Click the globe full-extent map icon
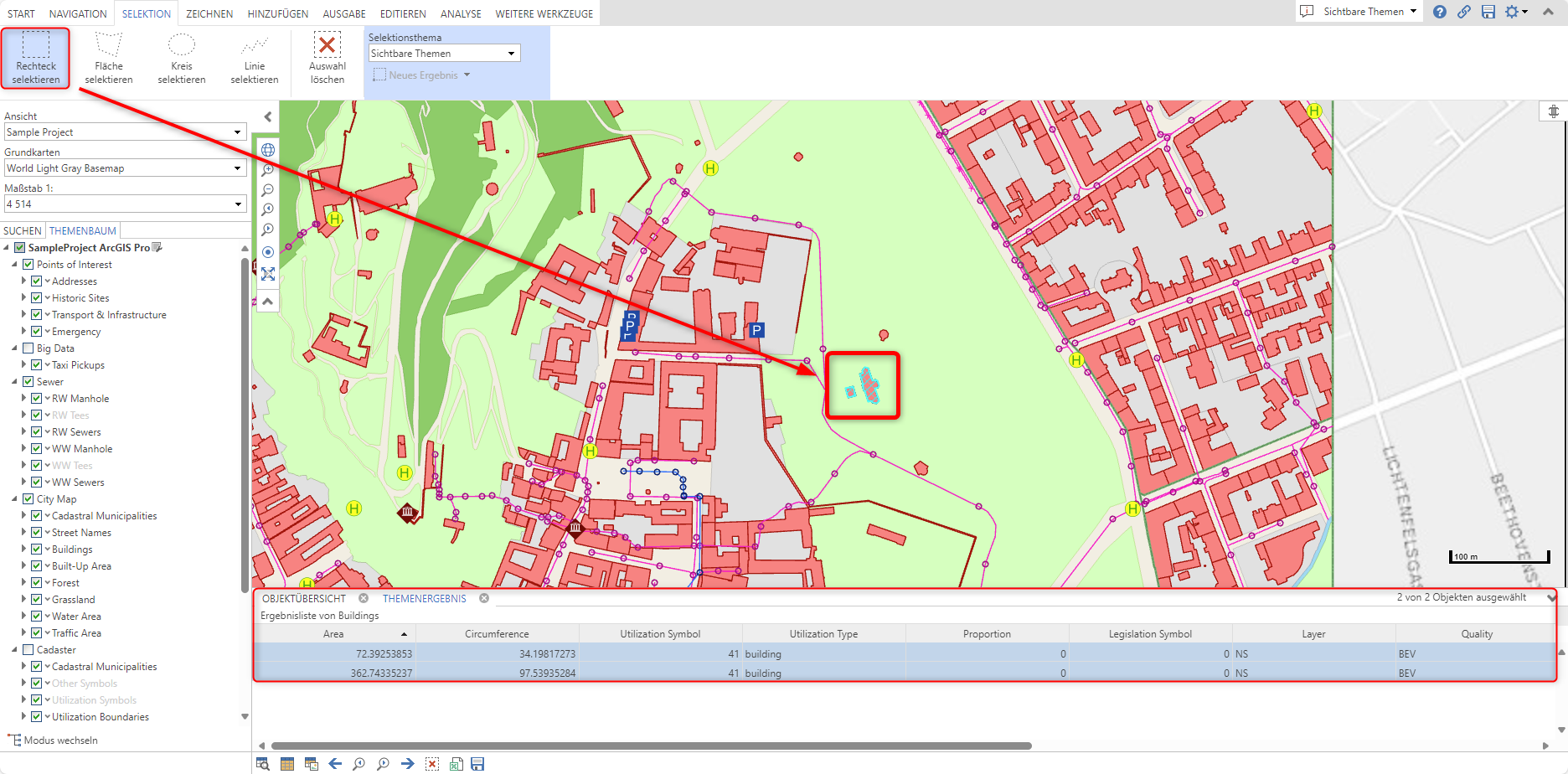The image size is (1568, 774). coord(268,150)
